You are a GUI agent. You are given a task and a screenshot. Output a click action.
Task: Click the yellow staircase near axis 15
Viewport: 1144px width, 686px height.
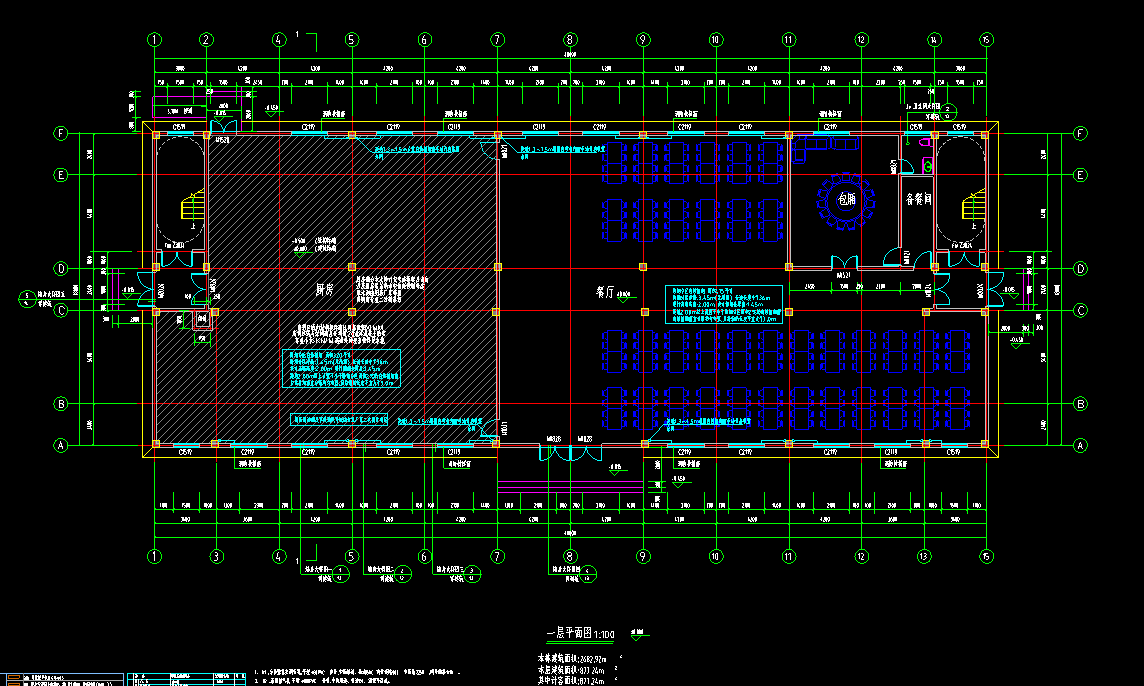click(971, 208)
